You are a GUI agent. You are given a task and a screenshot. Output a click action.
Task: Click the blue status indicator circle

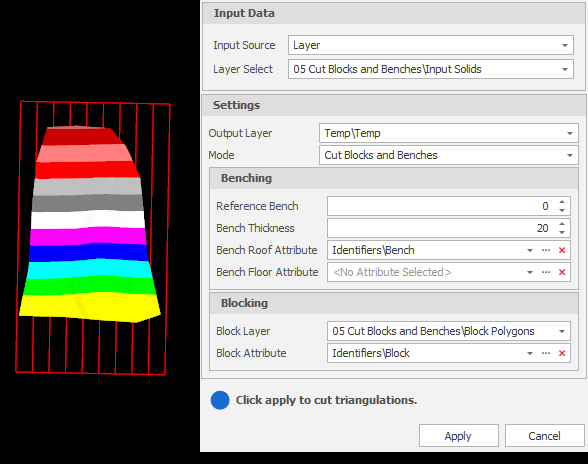pyautogui.click(x=220, y=400)
